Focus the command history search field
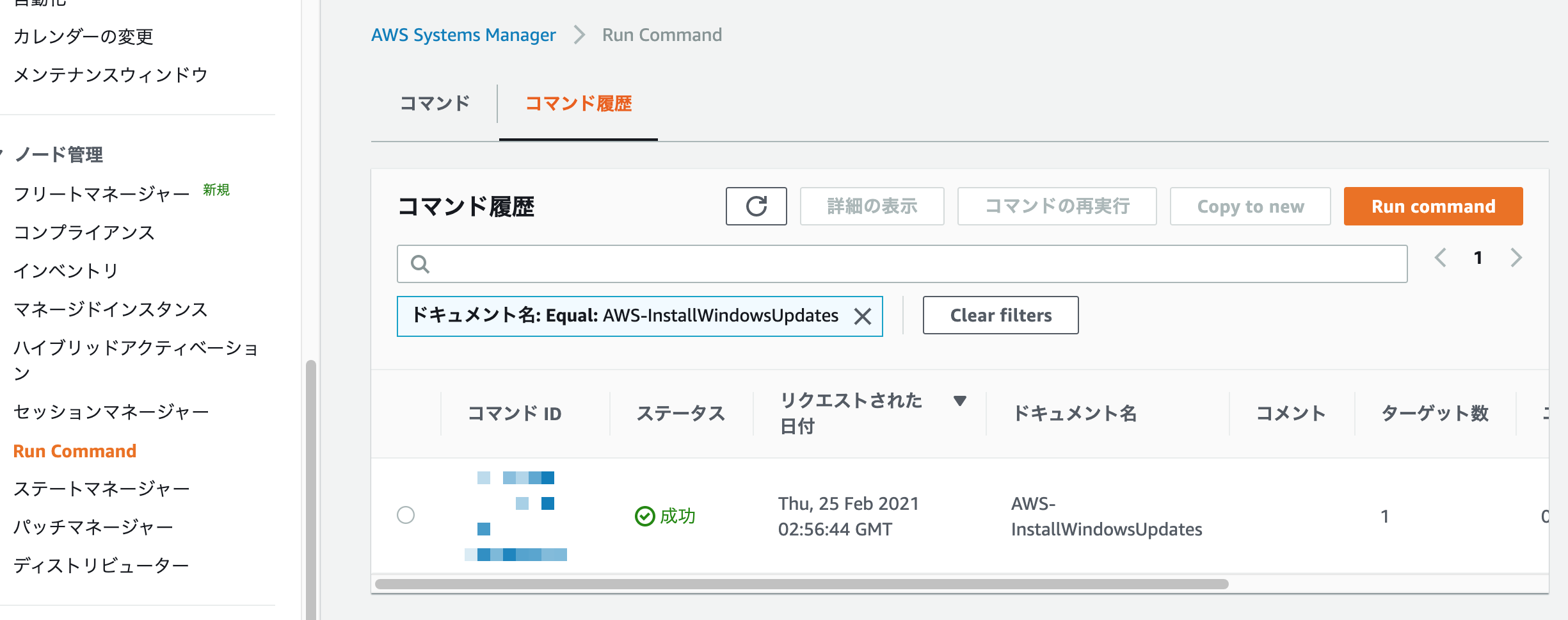 pos(902,264)
